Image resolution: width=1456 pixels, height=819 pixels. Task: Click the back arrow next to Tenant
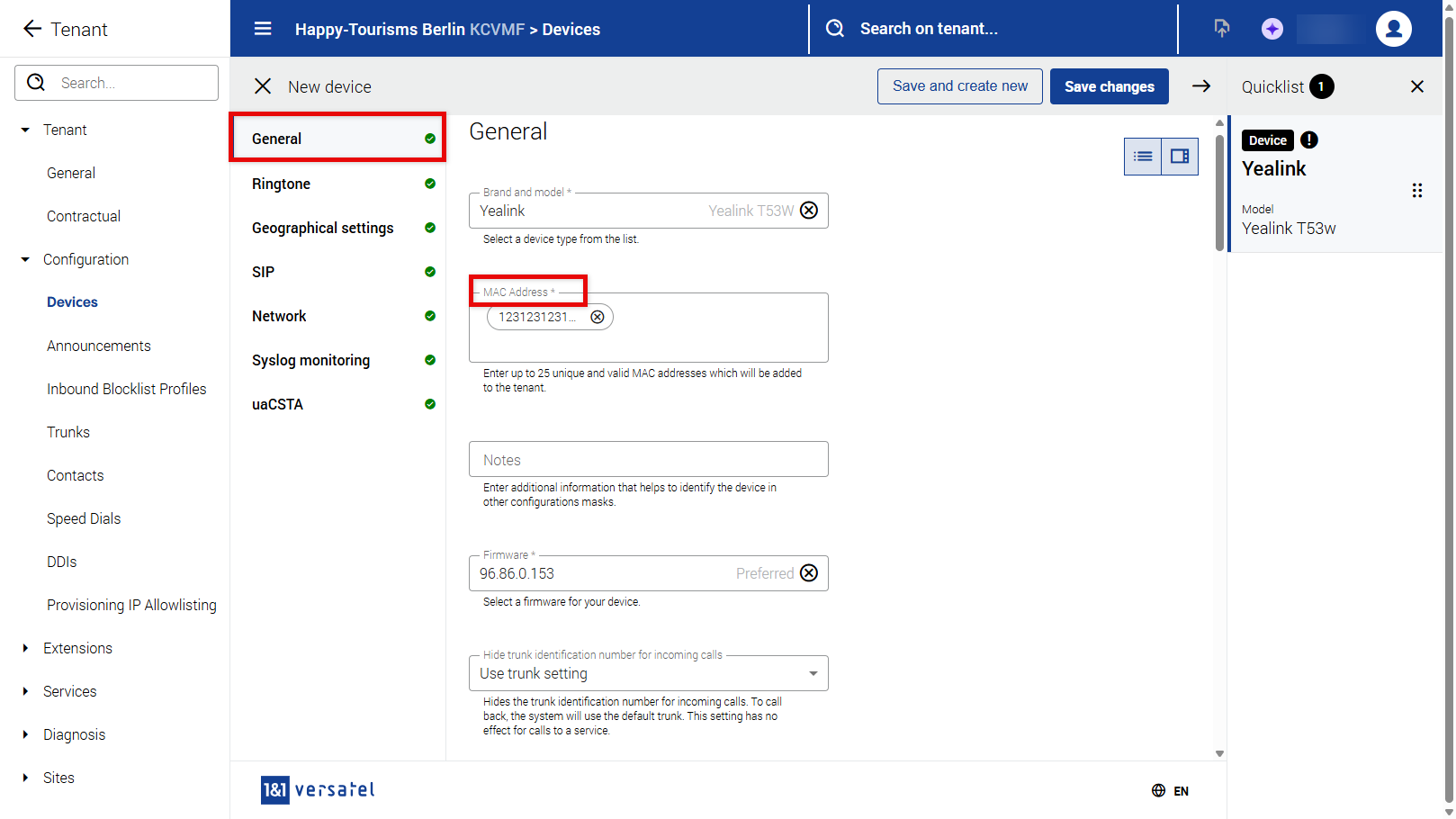32,29
